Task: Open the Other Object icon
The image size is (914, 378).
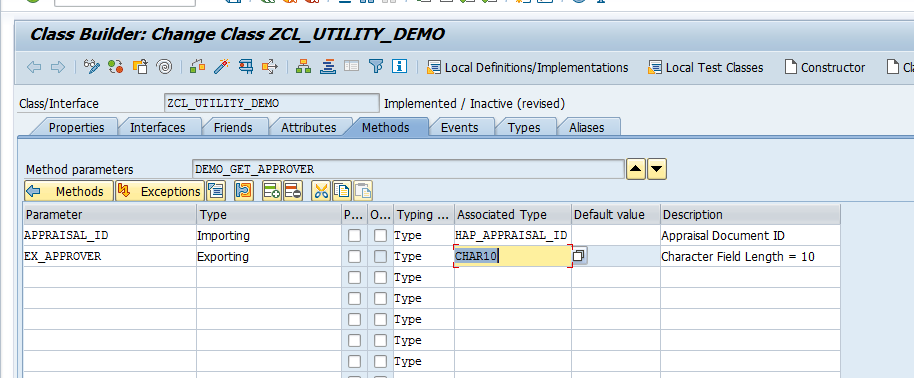Action: point(140,66)
